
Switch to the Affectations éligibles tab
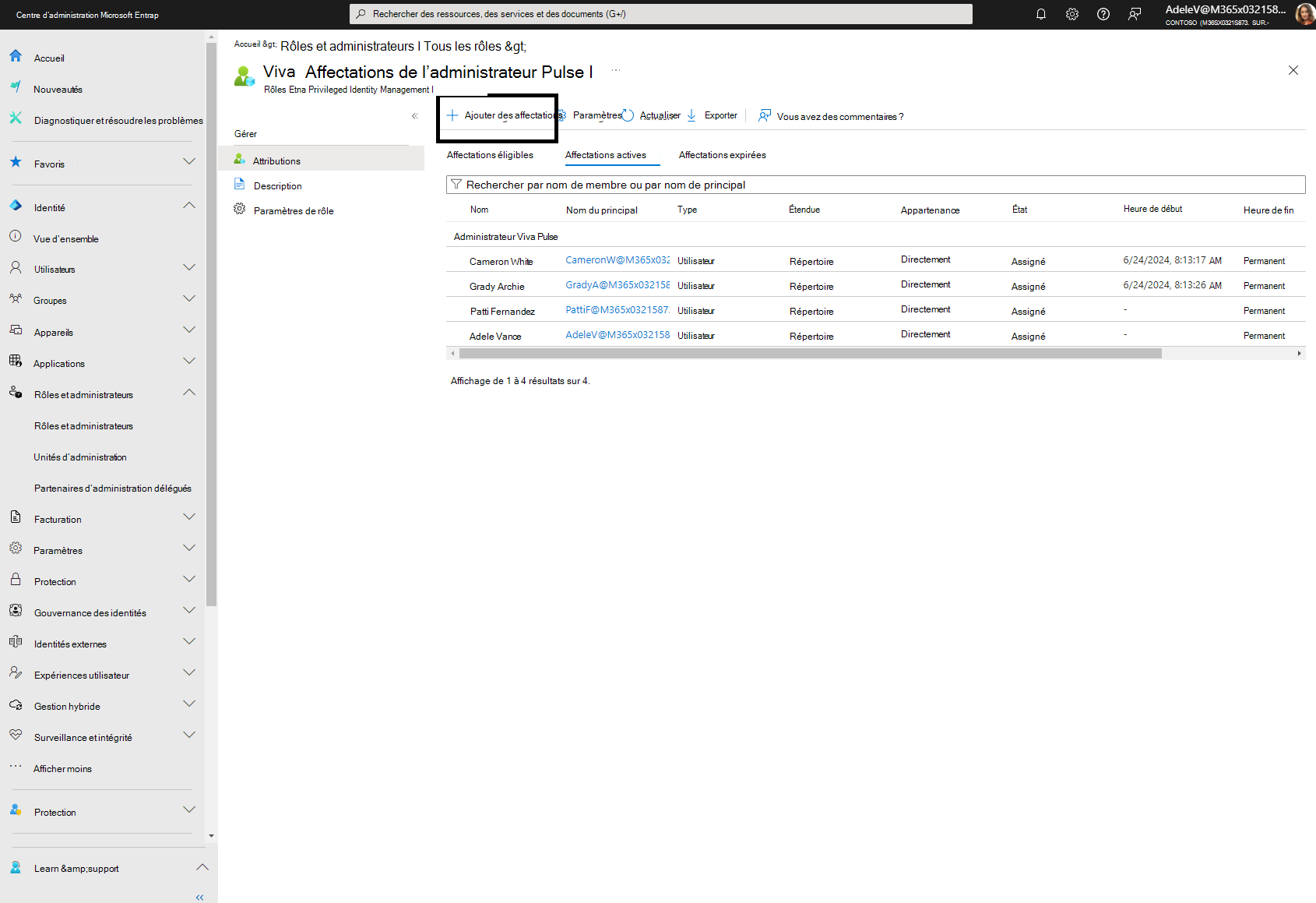coord(490,155)
